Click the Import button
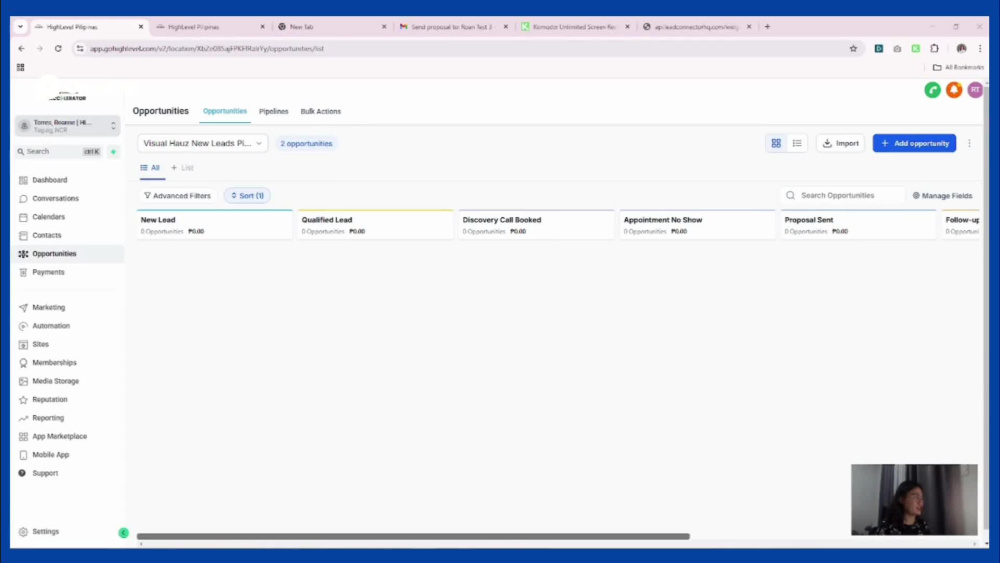Viewport: 1000px width, 563px height. (x=841, y=143)
